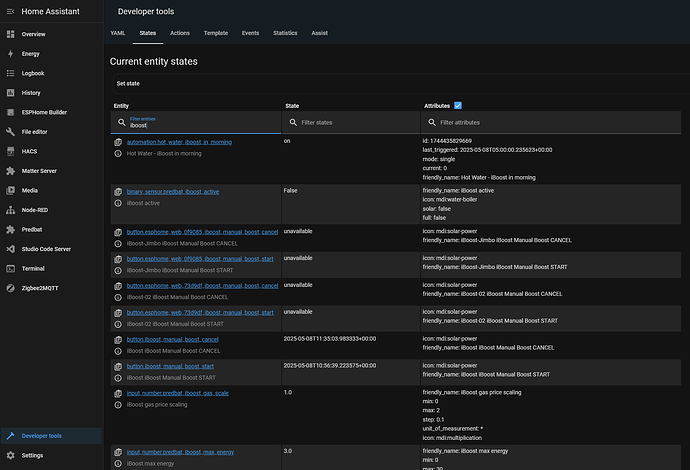Select the States tab
Viewport: 690px width, 470px height.
[x=148, y=33]
